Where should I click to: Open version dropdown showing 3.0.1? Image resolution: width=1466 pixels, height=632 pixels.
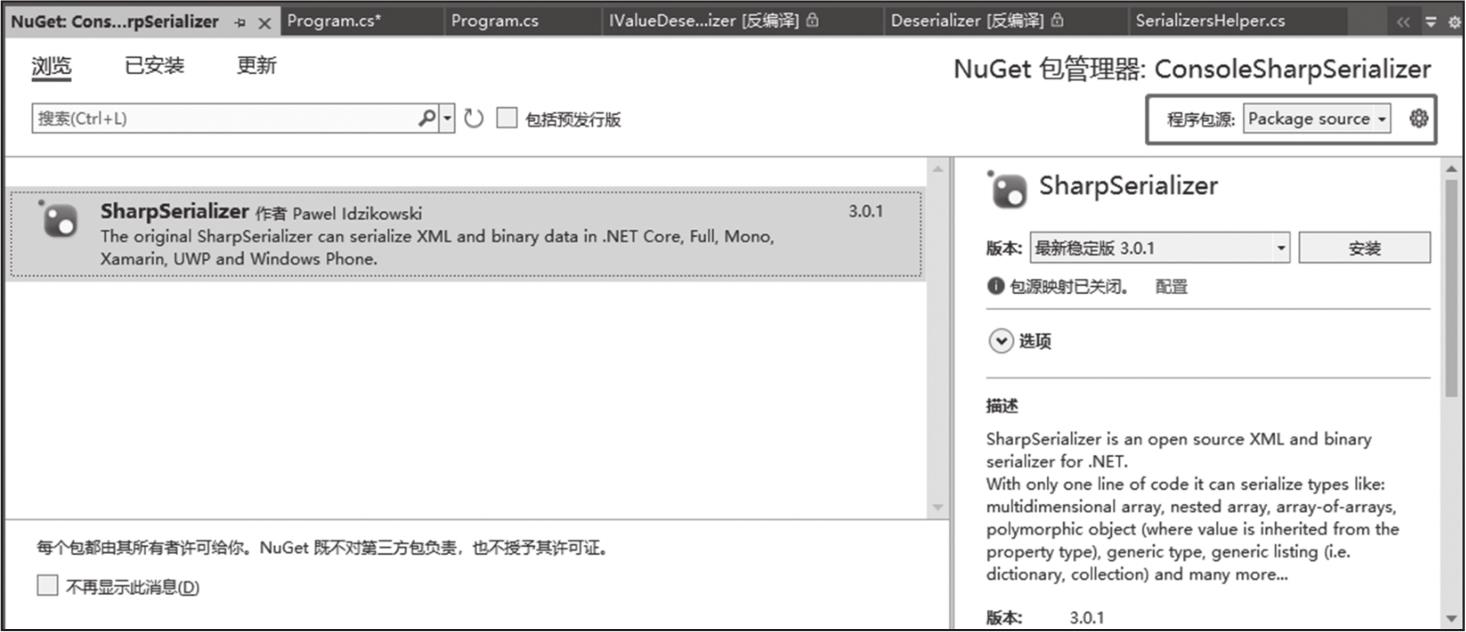point(1160,247)
